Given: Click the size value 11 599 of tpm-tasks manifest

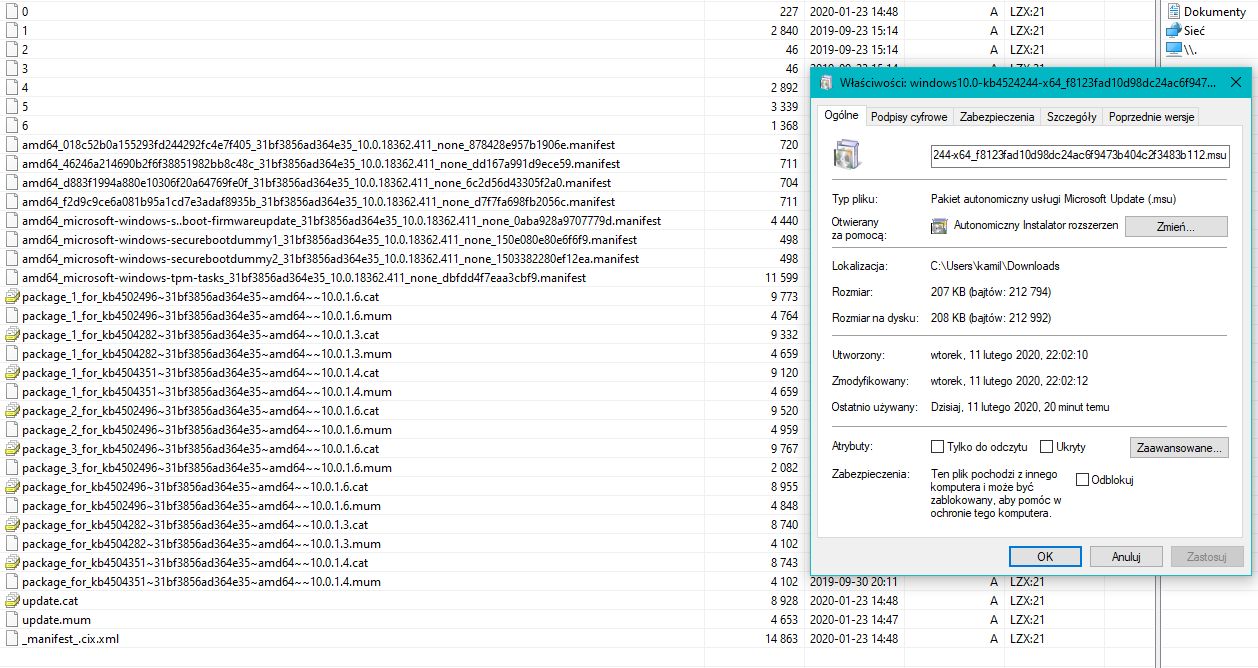Looking at the screenshot, I should [781, 277].
